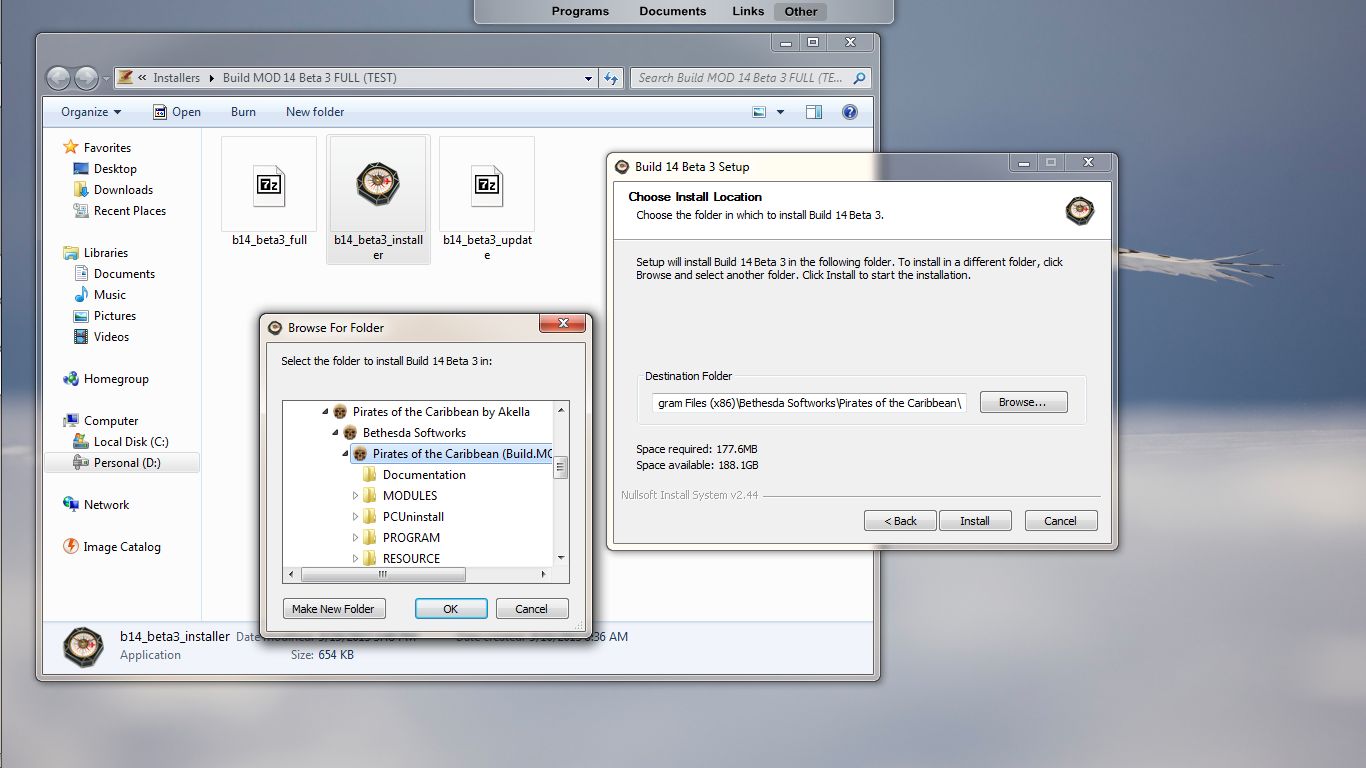The width and height of the screenshot is (1366, 768).
Task: Switch to the Documents tab
Action: (x=673, y=11)
